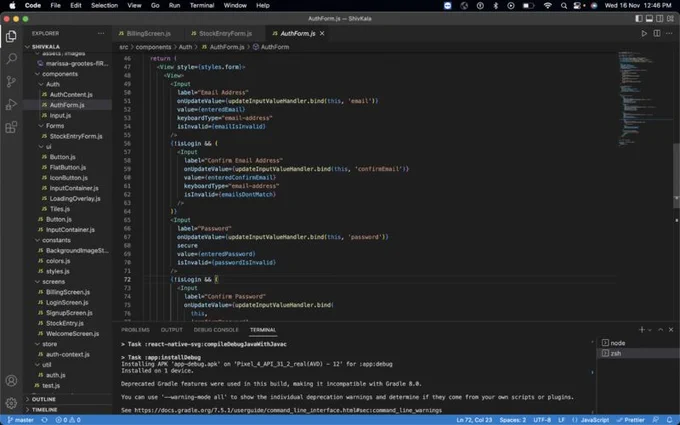Open the Search view in activity bar
The width and height of the screenshot is (680, 425).
11,59
